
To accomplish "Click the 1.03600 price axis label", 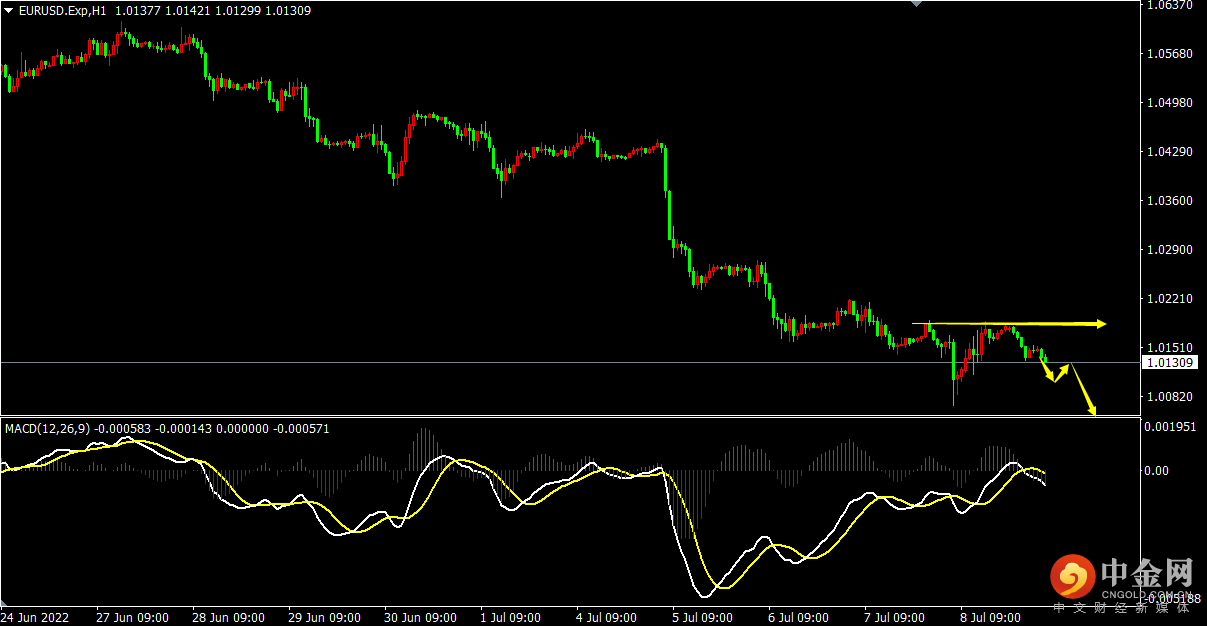I will pyautogui.click(x=1171, y=201).
